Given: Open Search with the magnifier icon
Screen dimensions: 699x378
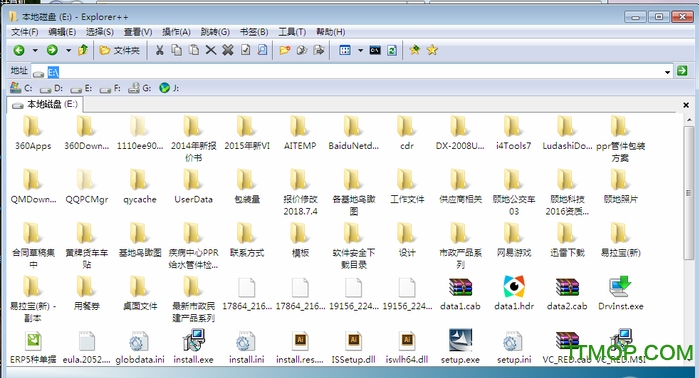Looking at the screenshot, I should pyautogui.click(x=263, y=50).
